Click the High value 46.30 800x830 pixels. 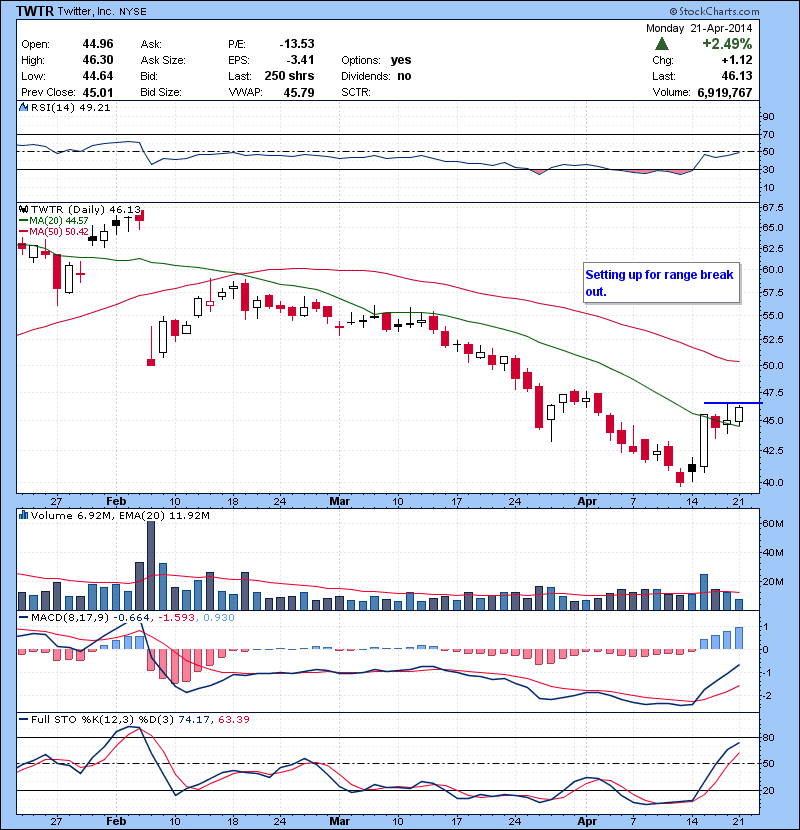(x=98, y=60)
